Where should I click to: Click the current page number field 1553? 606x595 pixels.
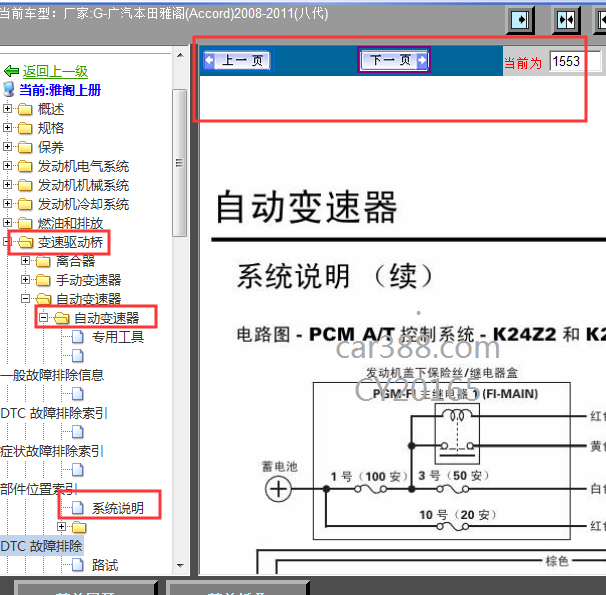click(575, 61)
